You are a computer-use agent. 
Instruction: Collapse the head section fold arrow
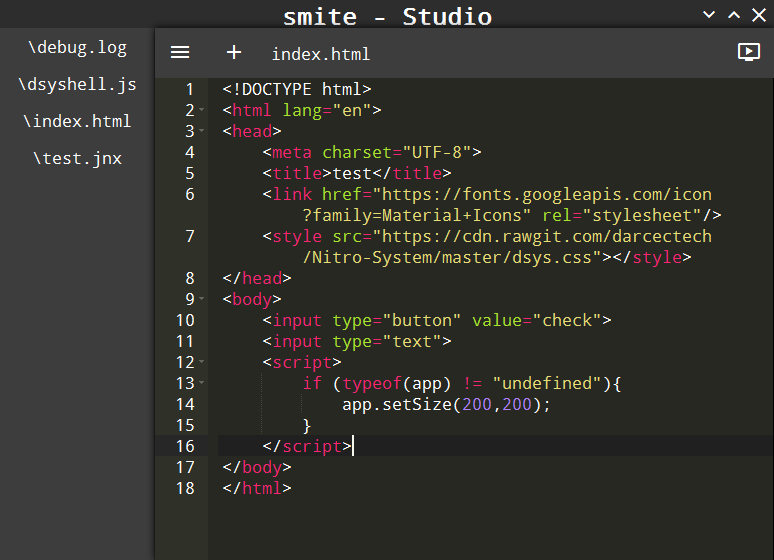(x=201, y=131)
